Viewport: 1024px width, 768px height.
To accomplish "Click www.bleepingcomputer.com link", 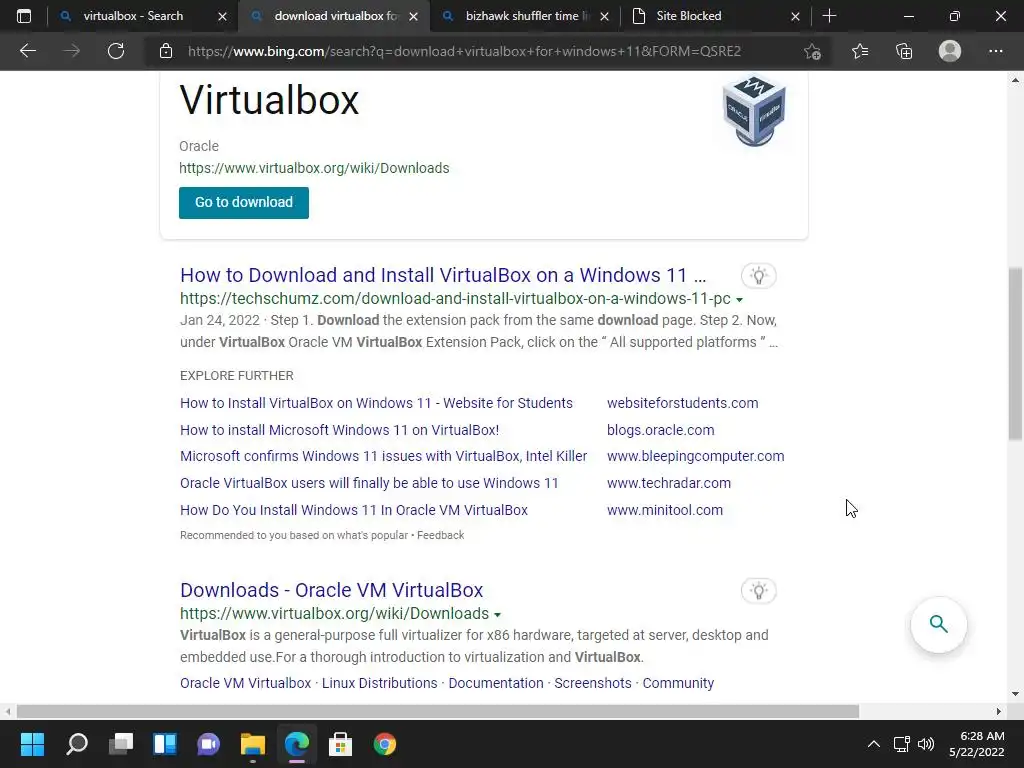I will (x=696, y=456).
